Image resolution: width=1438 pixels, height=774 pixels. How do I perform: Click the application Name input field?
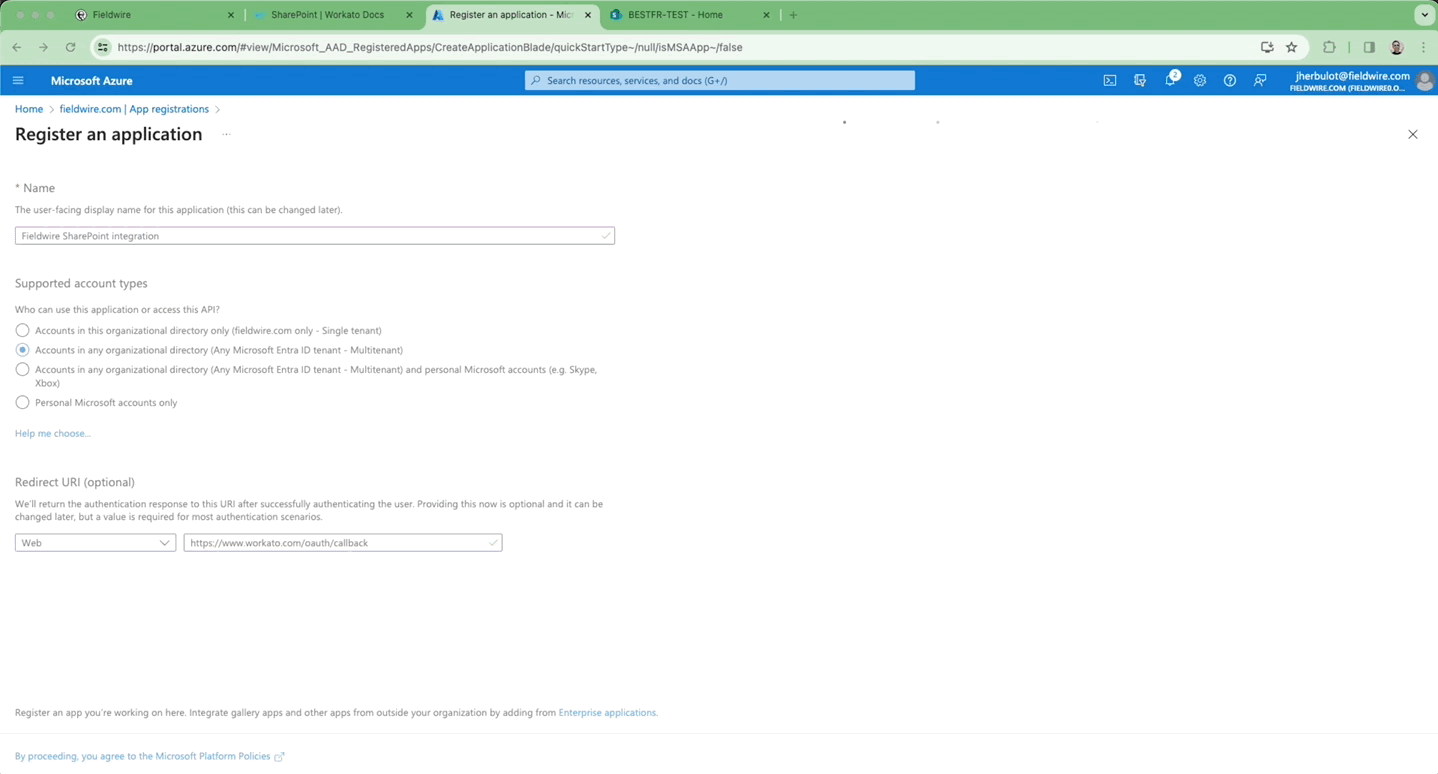click(314, 235)
